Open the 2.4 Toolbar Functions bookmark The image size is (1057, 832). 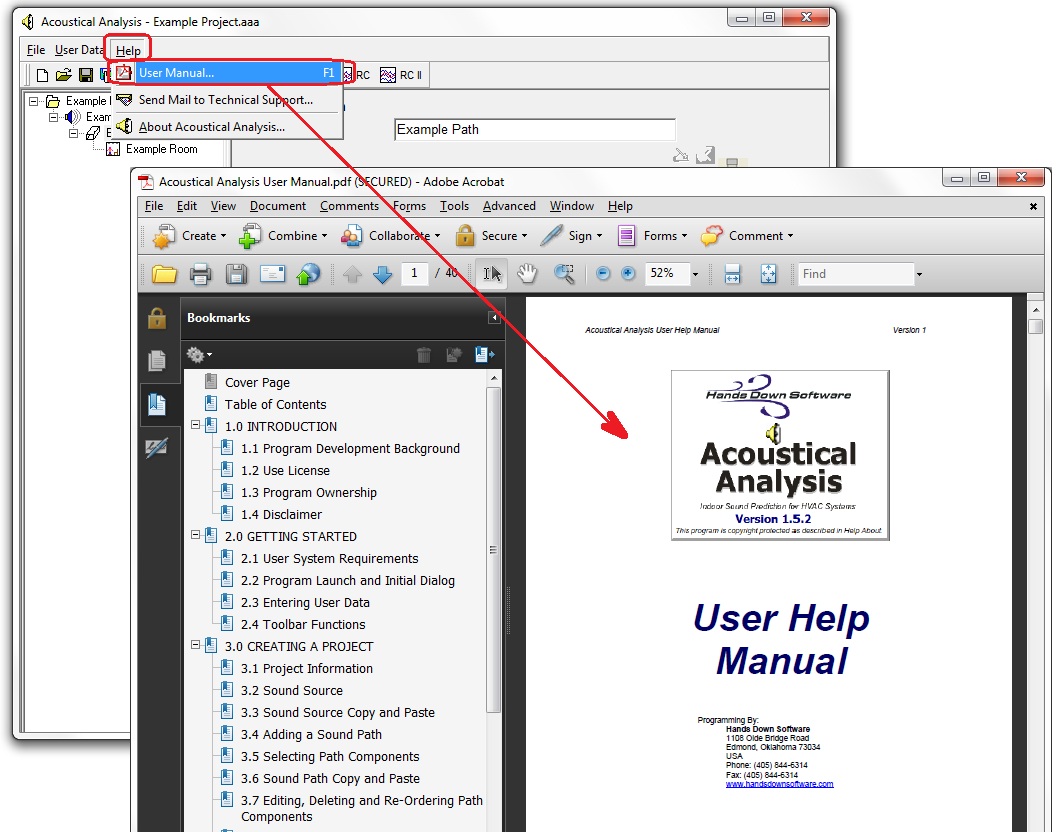[x=303, y=624]
